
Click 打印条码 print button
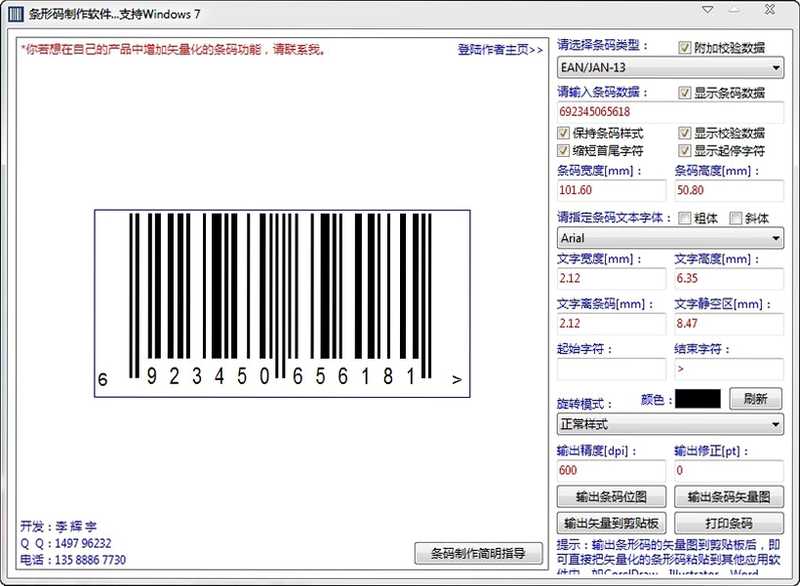coord(729,523)
